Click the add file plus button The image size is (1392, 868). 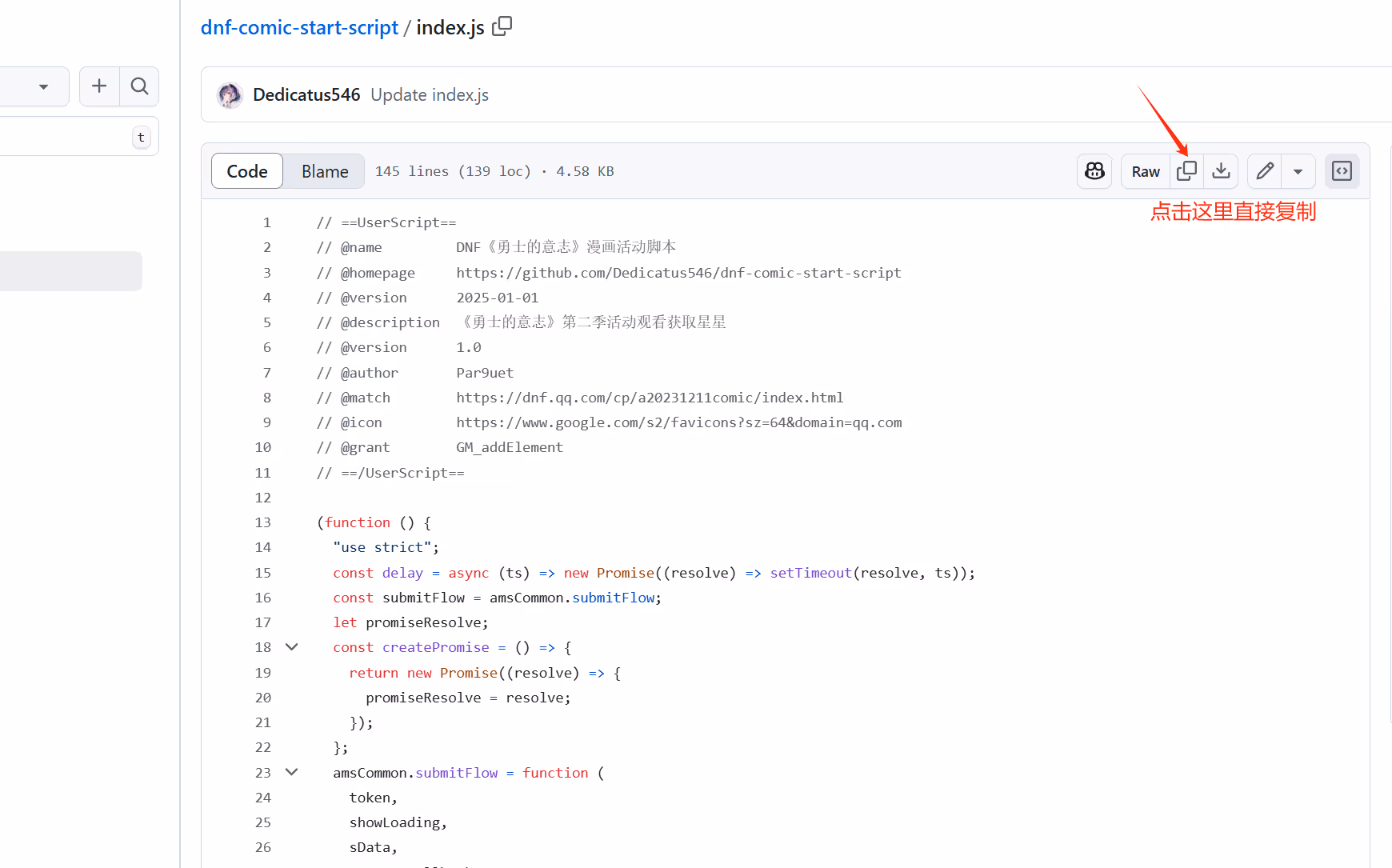[99, 86]
